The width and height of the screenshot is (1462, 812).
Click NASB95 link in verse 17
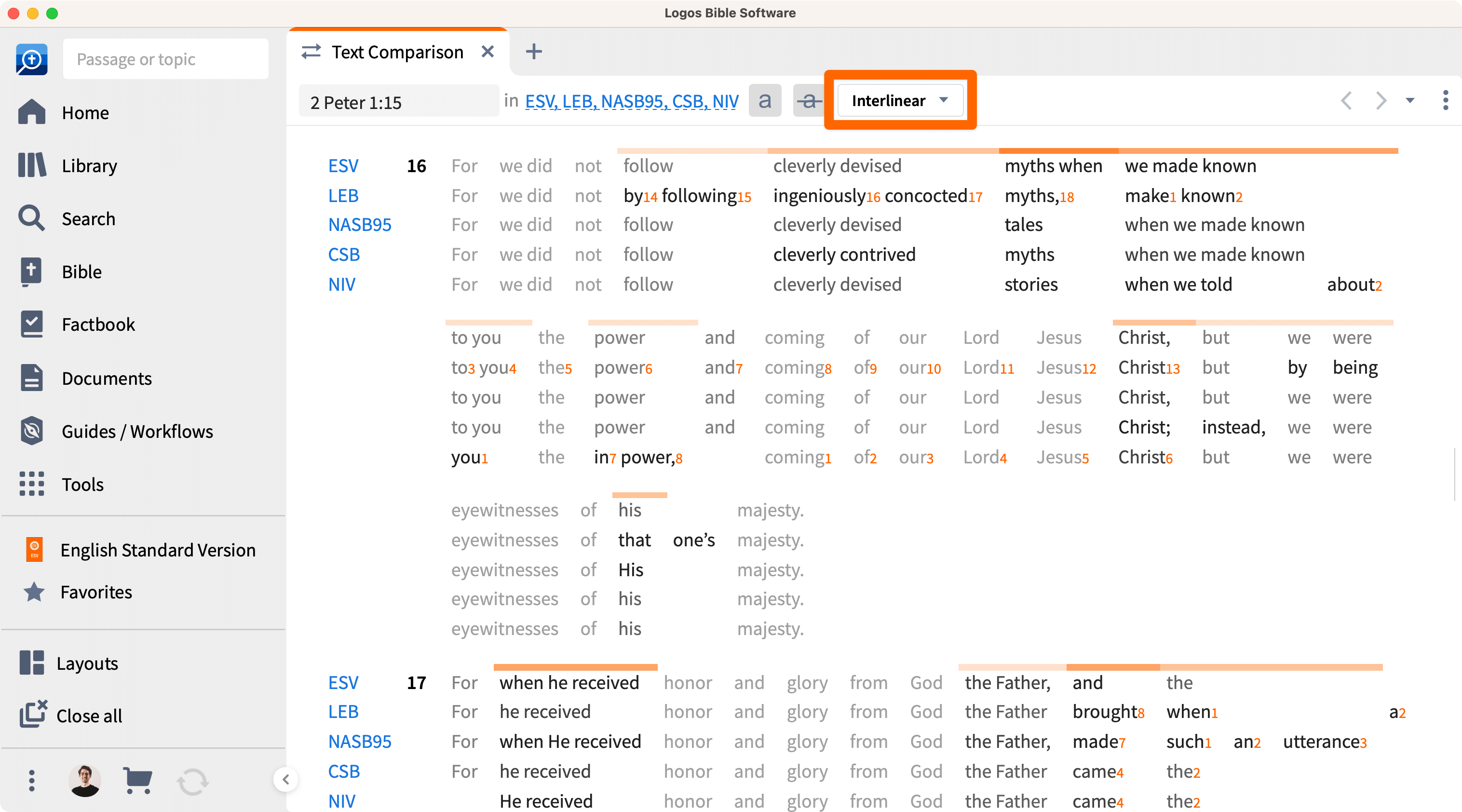360,741
